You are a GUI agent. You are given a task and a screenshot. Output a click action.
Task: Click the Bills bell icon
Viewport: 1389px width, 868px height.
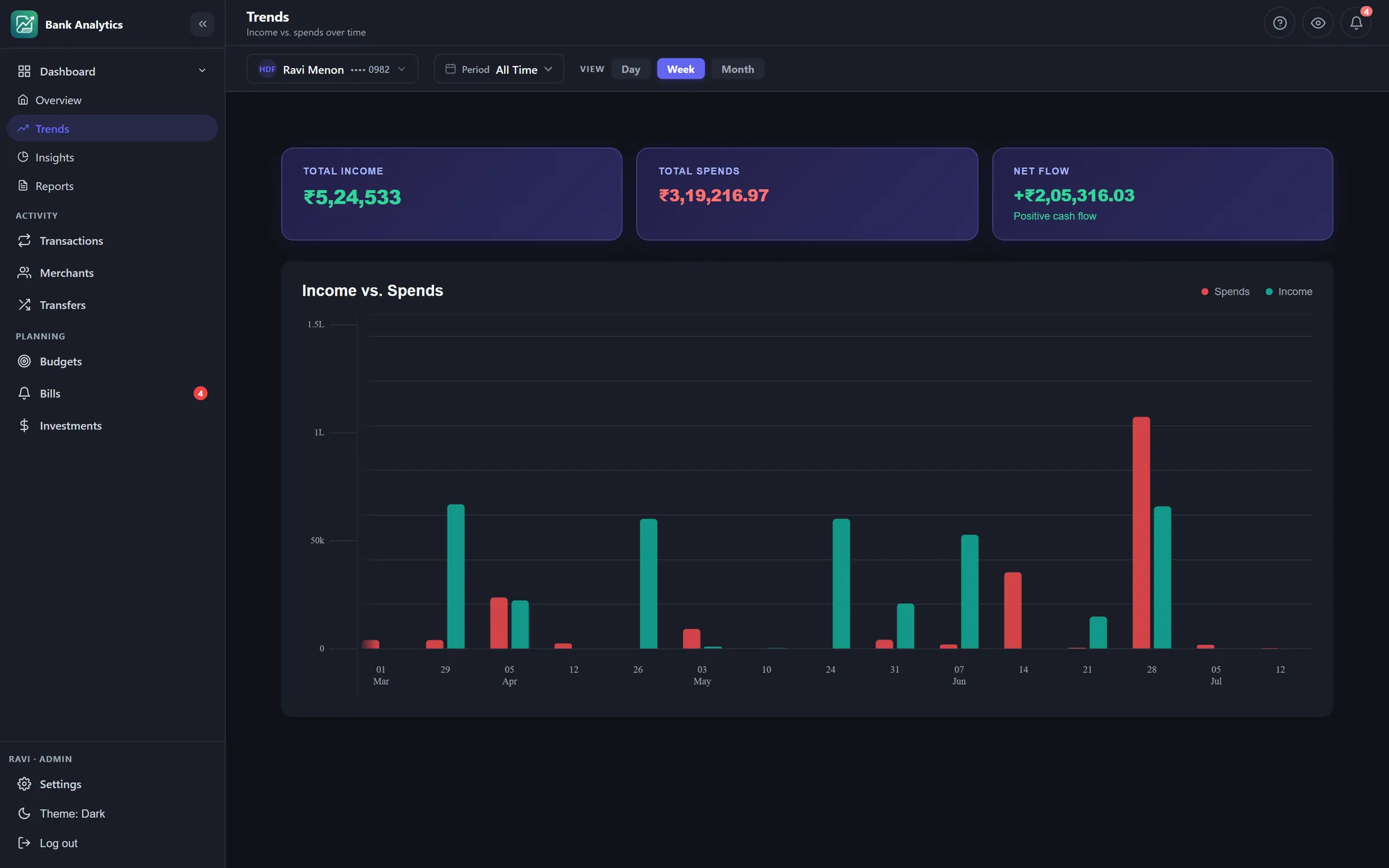click(x=24, y=393)
